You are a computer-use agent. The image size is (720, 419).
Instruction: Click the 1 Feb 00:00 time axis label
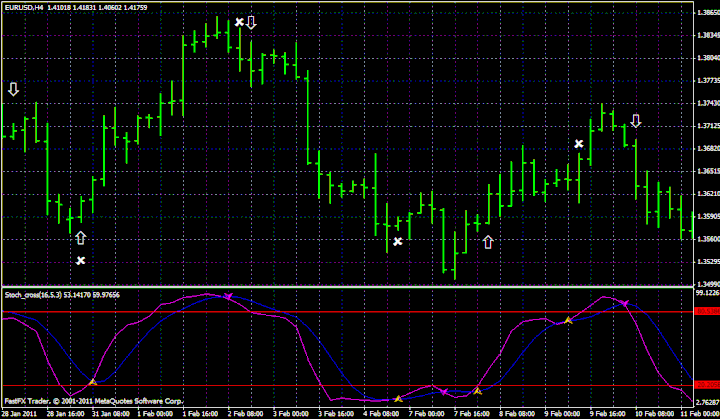[x=155, y=413]
